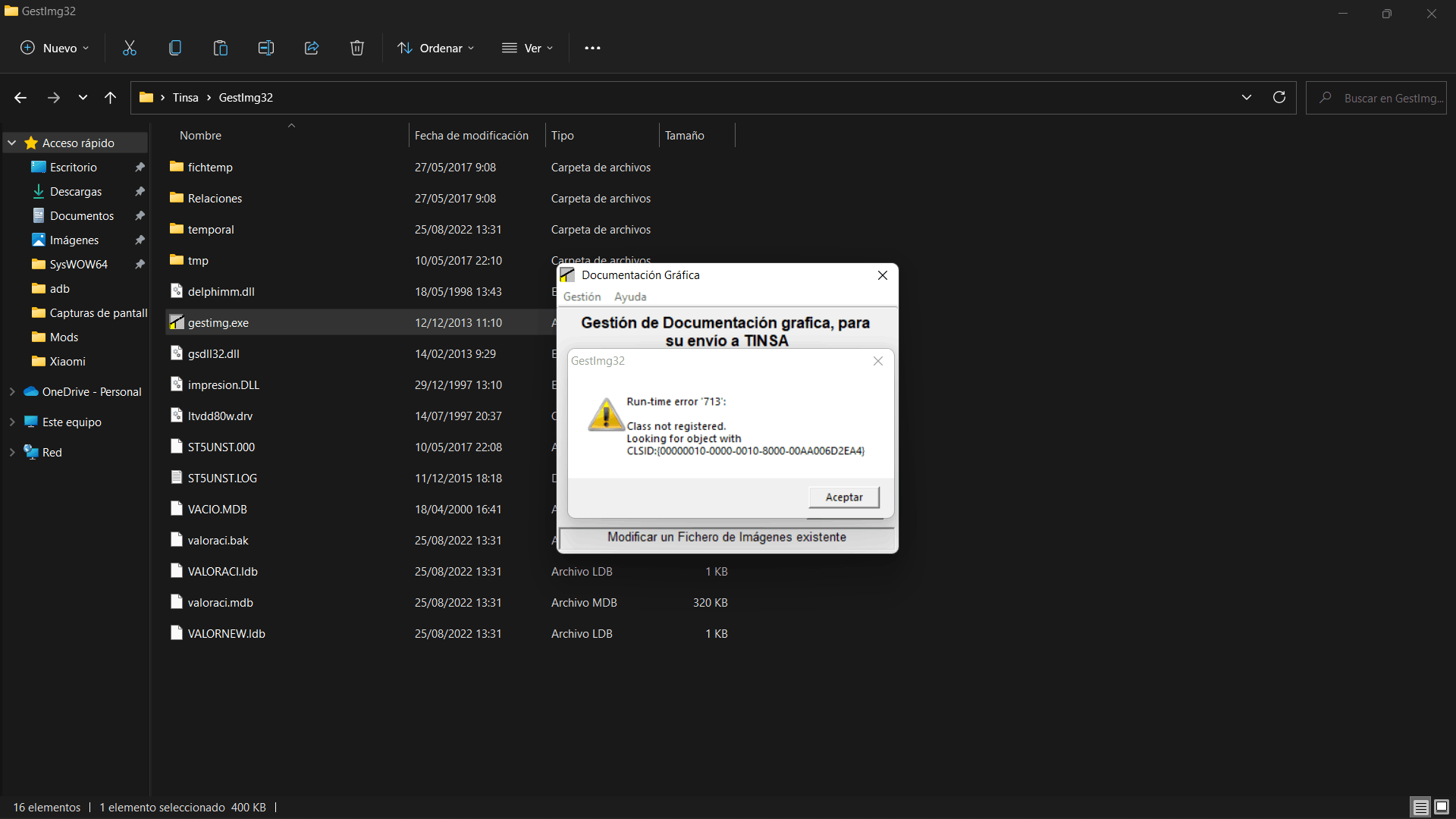Click the Buscar en GestImg search field

tap(1388, 98)
